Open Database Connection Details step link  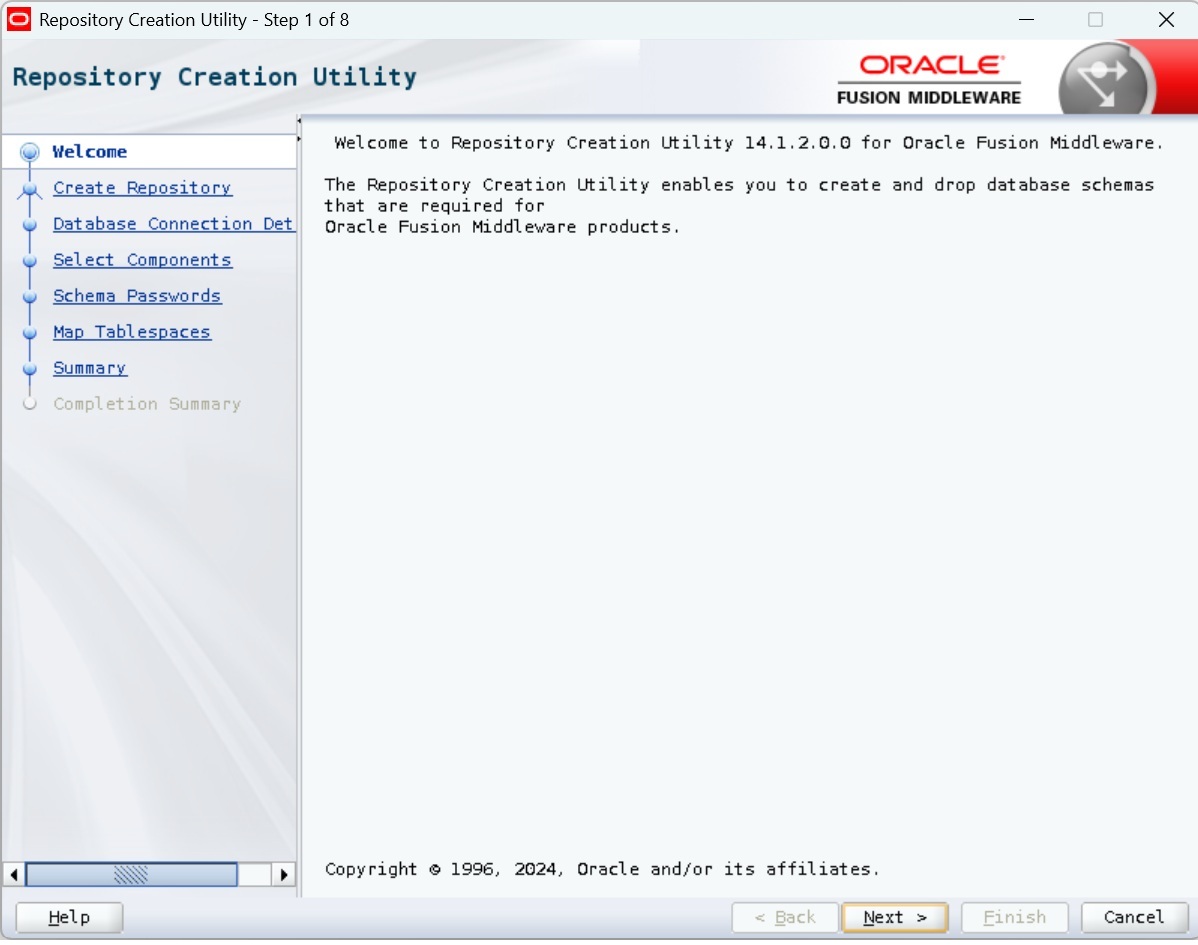click(173, 224)
